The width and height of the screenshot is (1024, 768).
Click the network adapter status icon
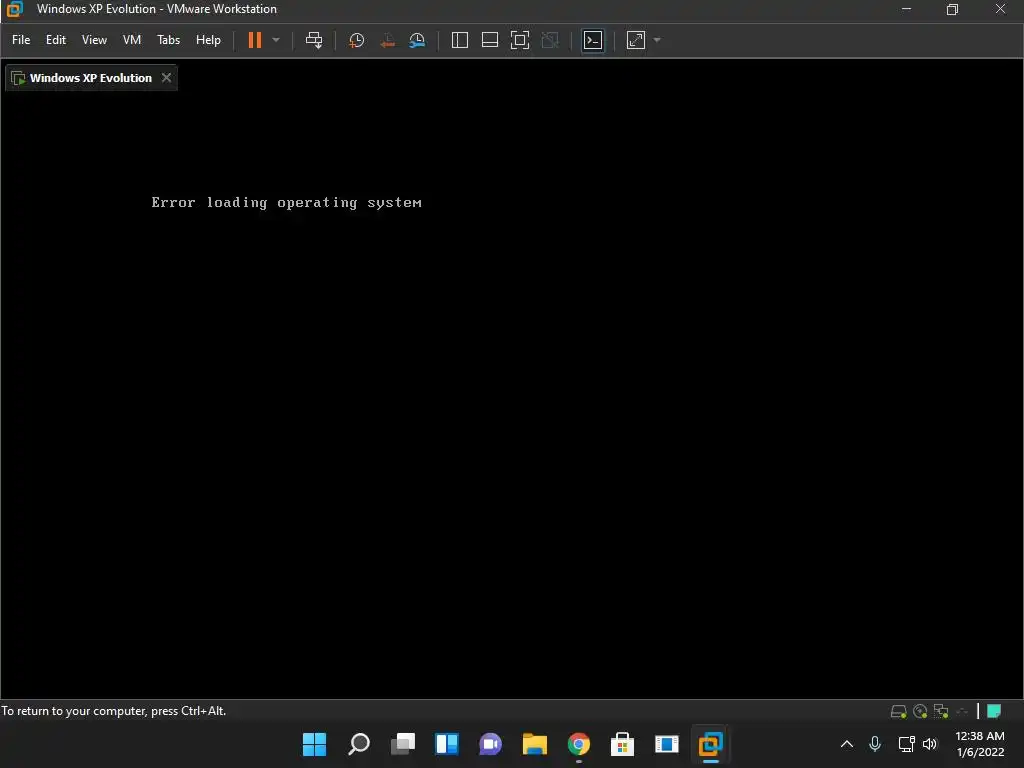[x=941, y=711]
